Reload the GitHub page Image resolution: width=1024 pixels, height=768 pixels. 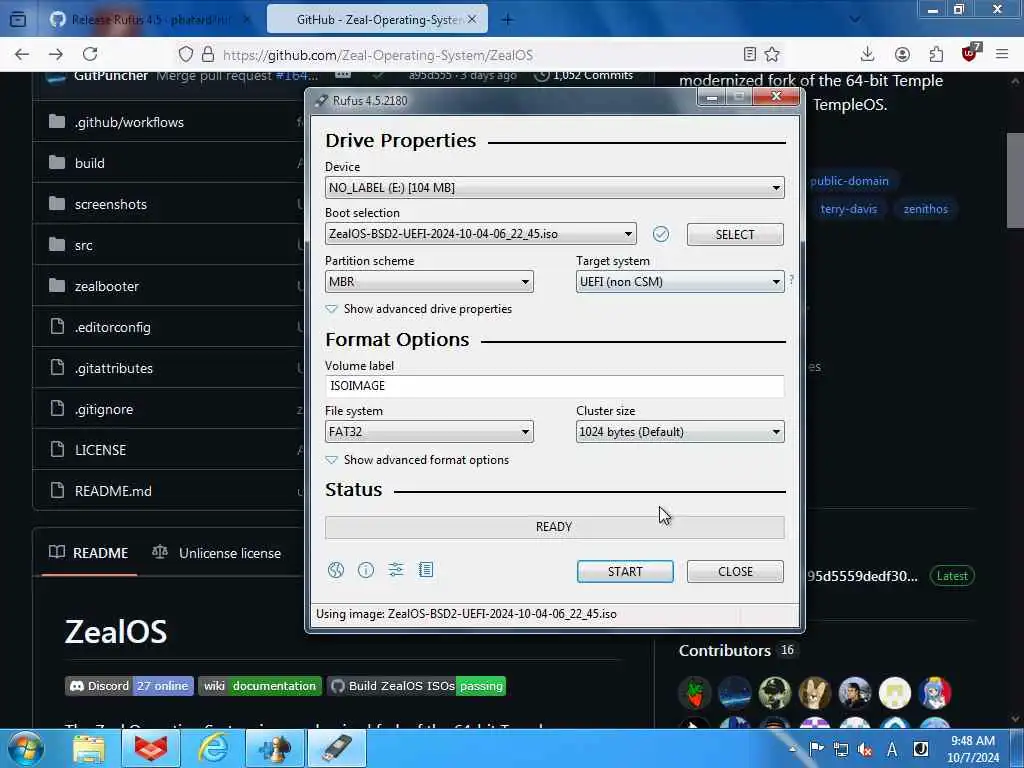coord(90,54)
